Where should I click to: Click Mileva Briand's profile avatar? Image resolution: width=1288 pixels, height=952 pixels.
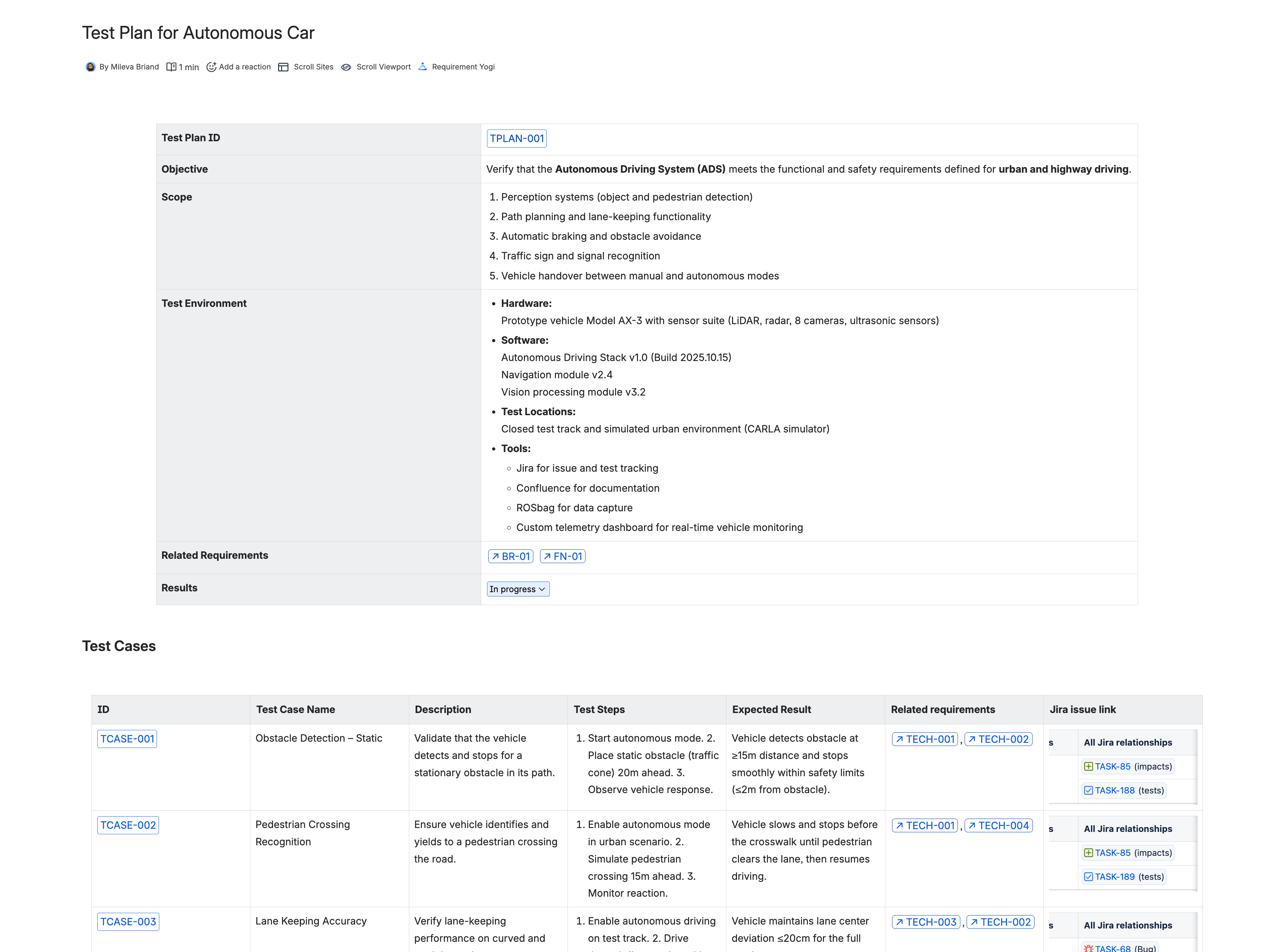point(91,67)
